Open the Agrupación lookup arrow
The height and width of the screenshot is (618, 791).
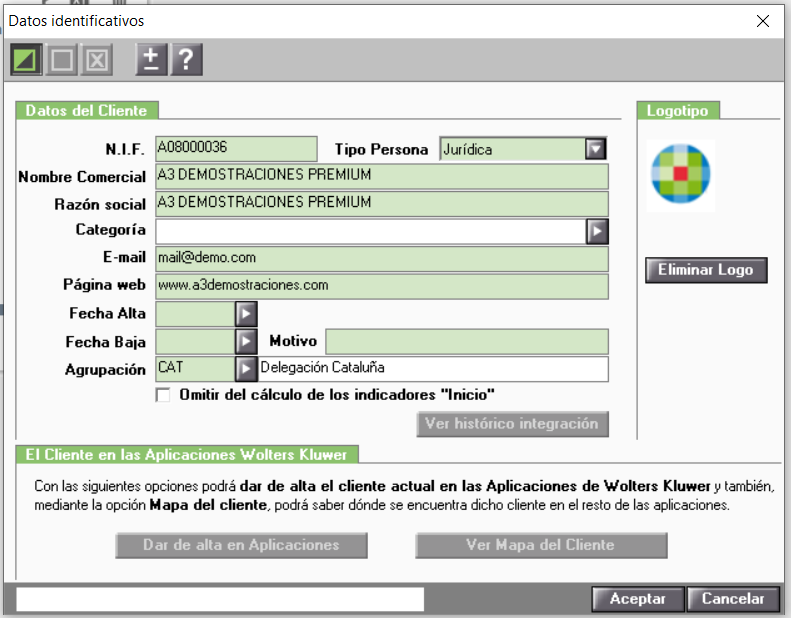[x=246, y=369]
